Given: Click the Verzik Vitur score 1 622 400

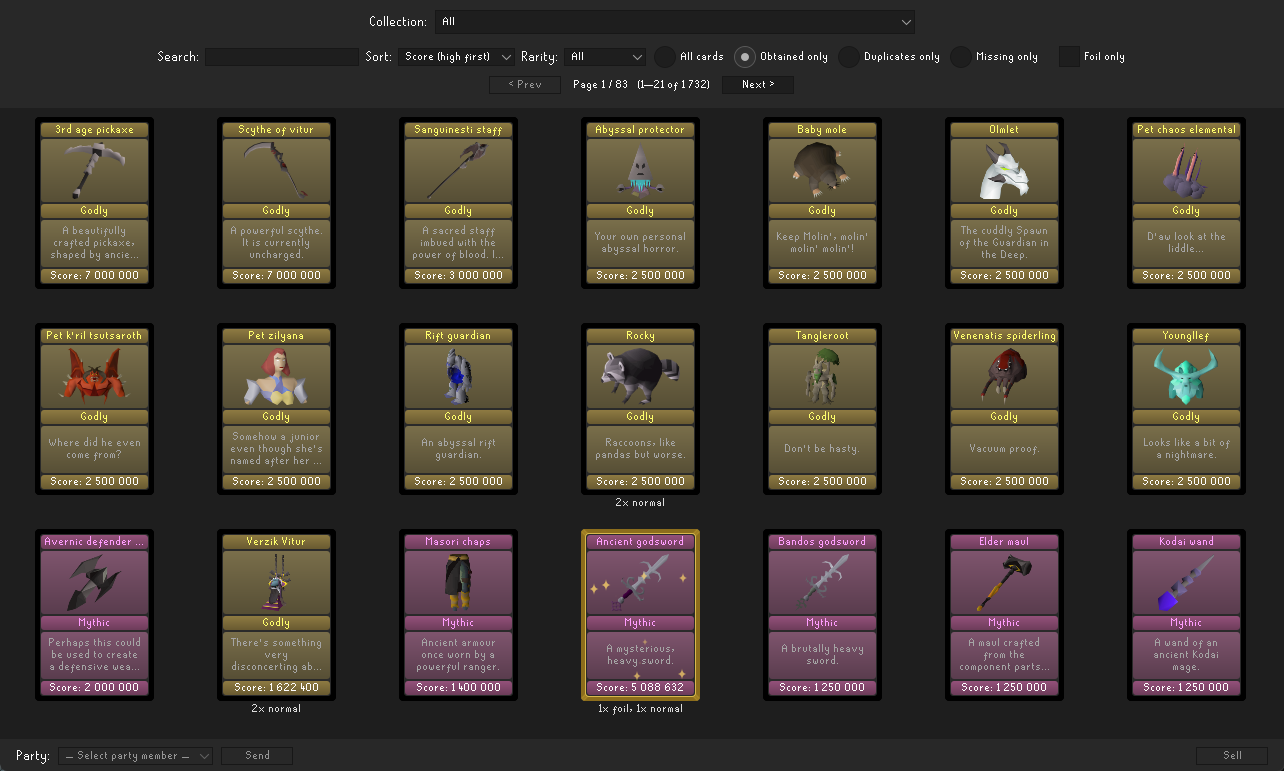Looking at the screenshot, I should click(276, 687).
